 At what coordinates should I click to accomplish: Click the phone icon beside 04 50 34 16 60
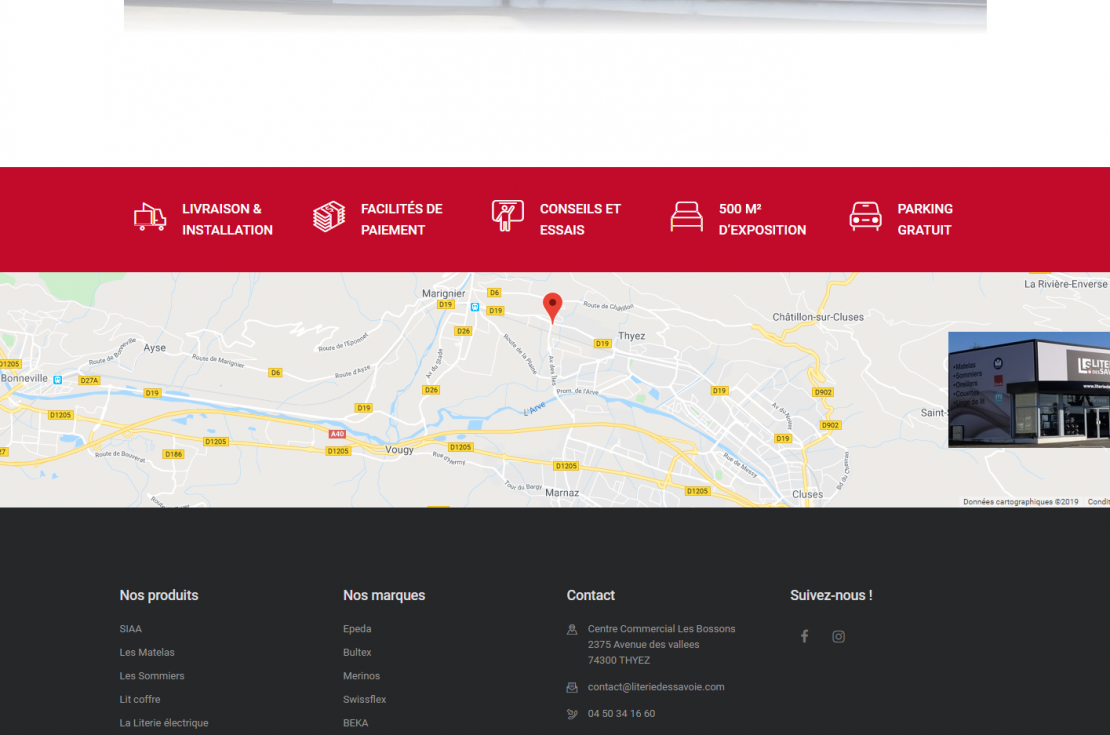click(572, 714)
